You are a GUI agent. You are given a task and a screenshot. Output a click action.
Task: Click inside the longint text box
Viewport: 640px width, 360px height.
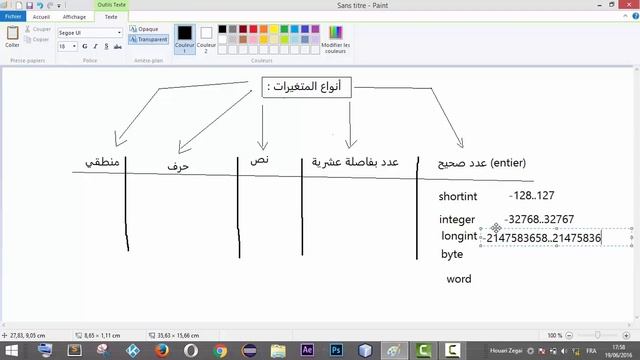point(556,237)
